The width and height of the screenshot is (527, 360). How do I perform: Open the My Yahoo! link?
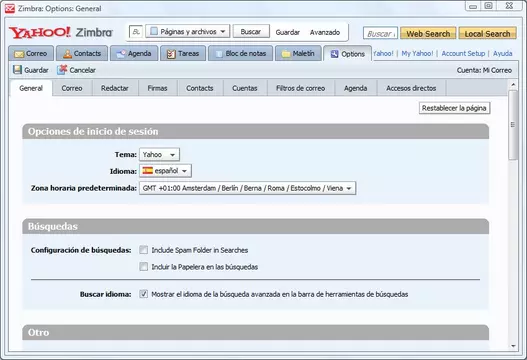417,53
